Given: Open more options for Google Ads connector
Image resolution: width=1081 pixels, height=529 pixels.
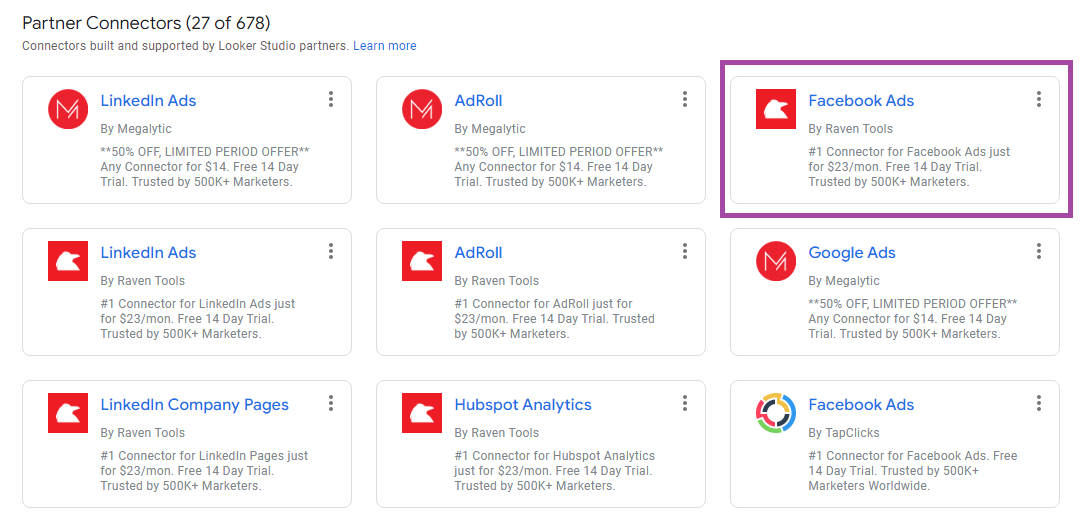Looking at the screenshot, I should point(1038,251).
